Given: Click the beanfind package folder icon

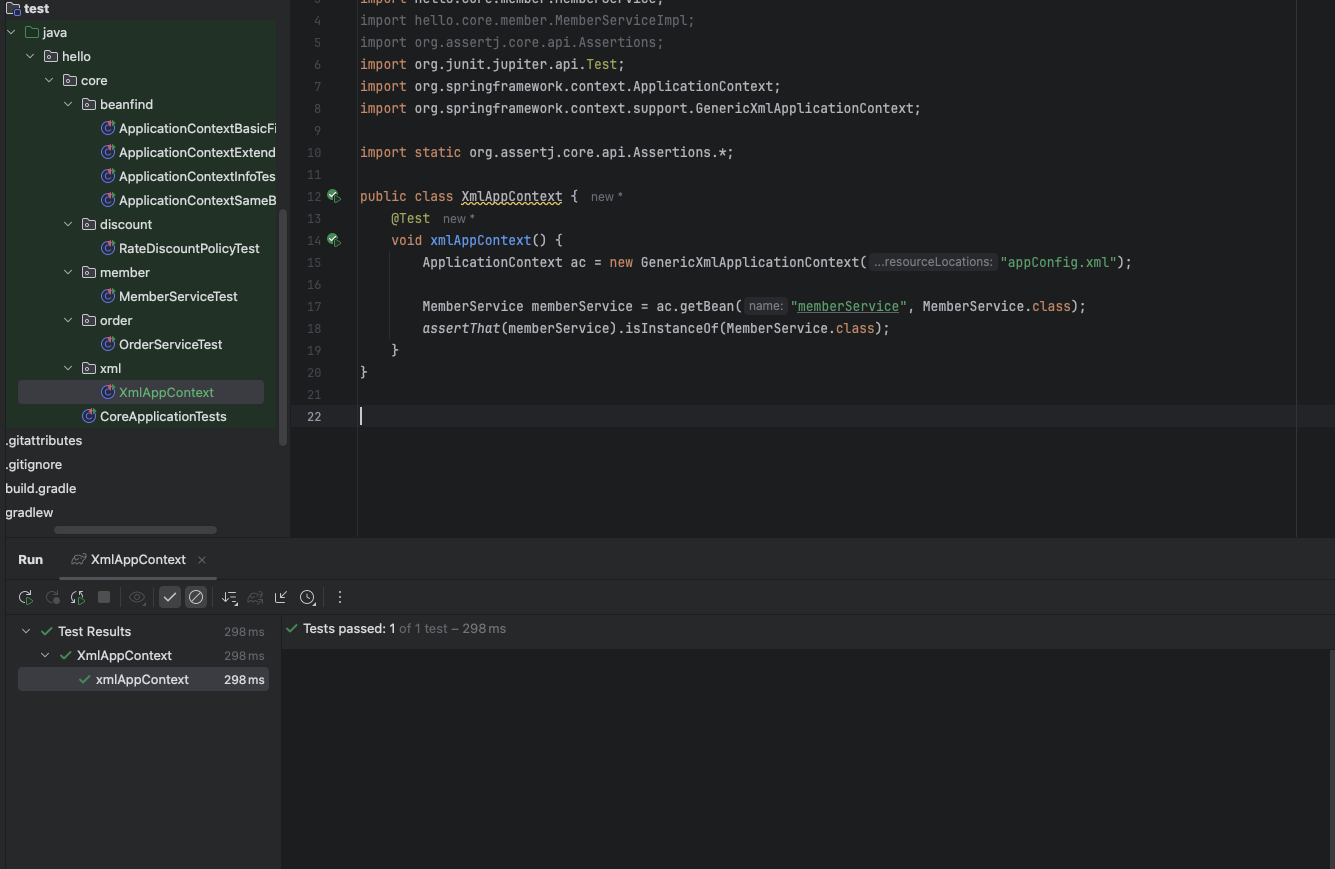Looking at the screenshot, I should pyautogui.click(x=88, y=105).
